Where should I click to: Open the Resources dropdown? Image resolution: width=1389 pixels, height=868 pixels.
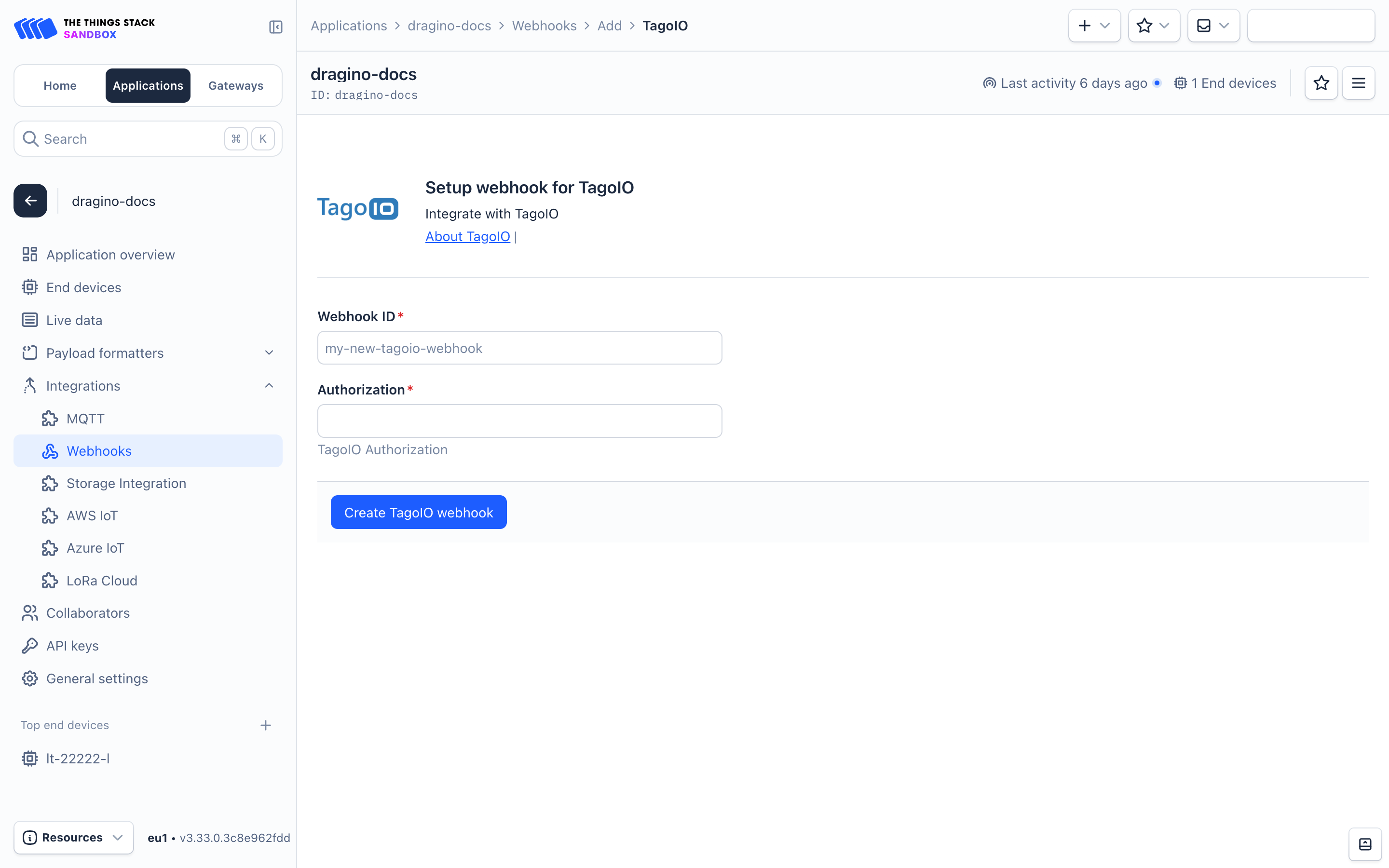pos(73,838)
